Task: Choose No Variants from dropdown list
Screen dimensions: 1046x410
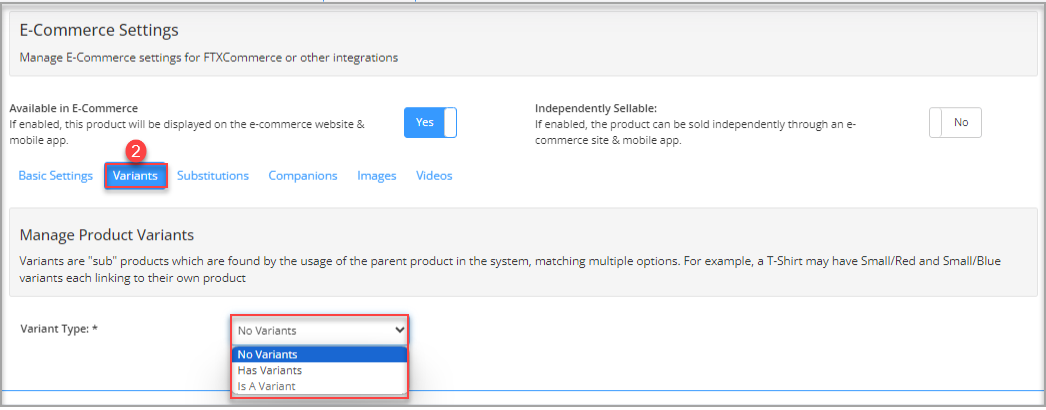Action: [320, 355]
